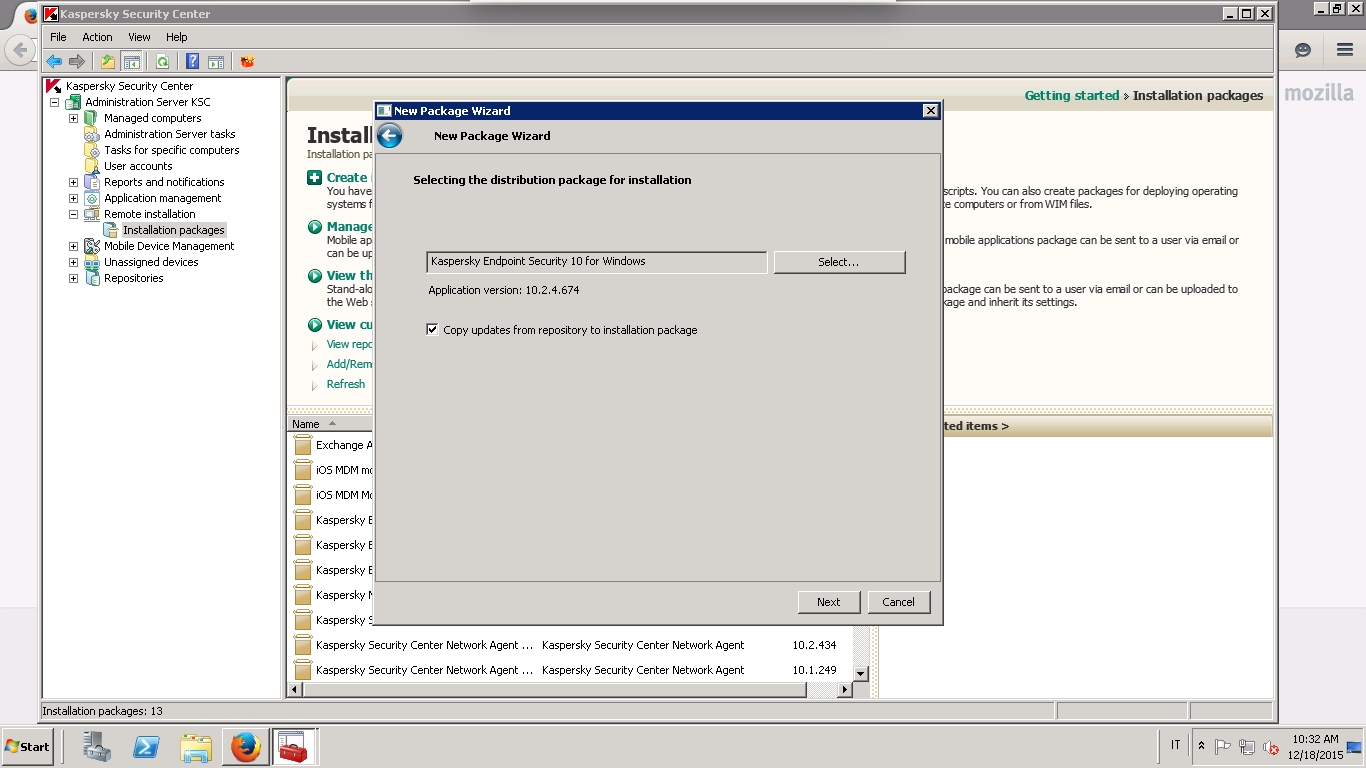Click the Reports and notifications icon
1366x768 pixels.
[92, 182]
